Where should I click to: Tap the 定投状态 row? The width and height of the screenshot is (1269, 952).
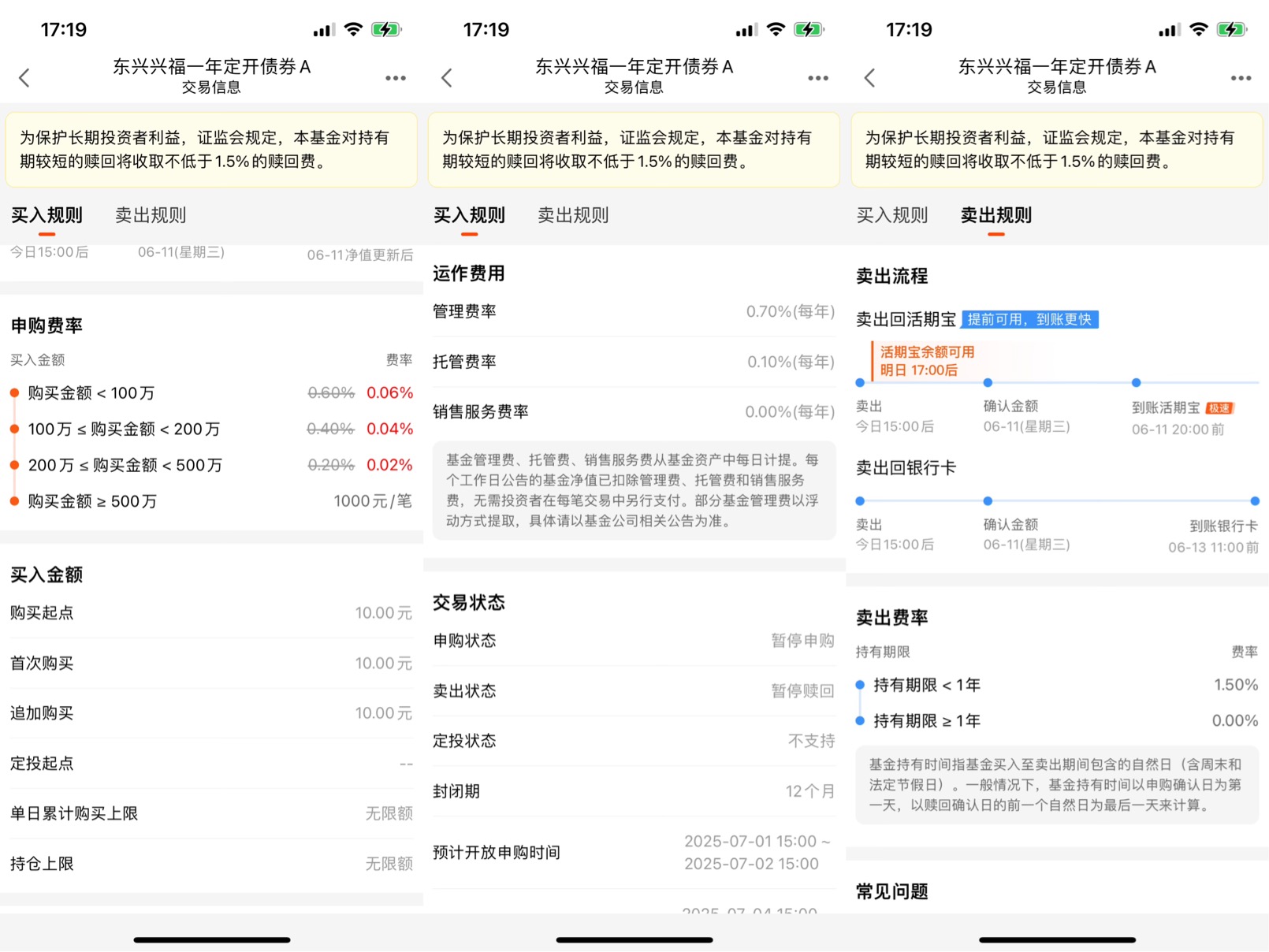(x=634, y=741)
